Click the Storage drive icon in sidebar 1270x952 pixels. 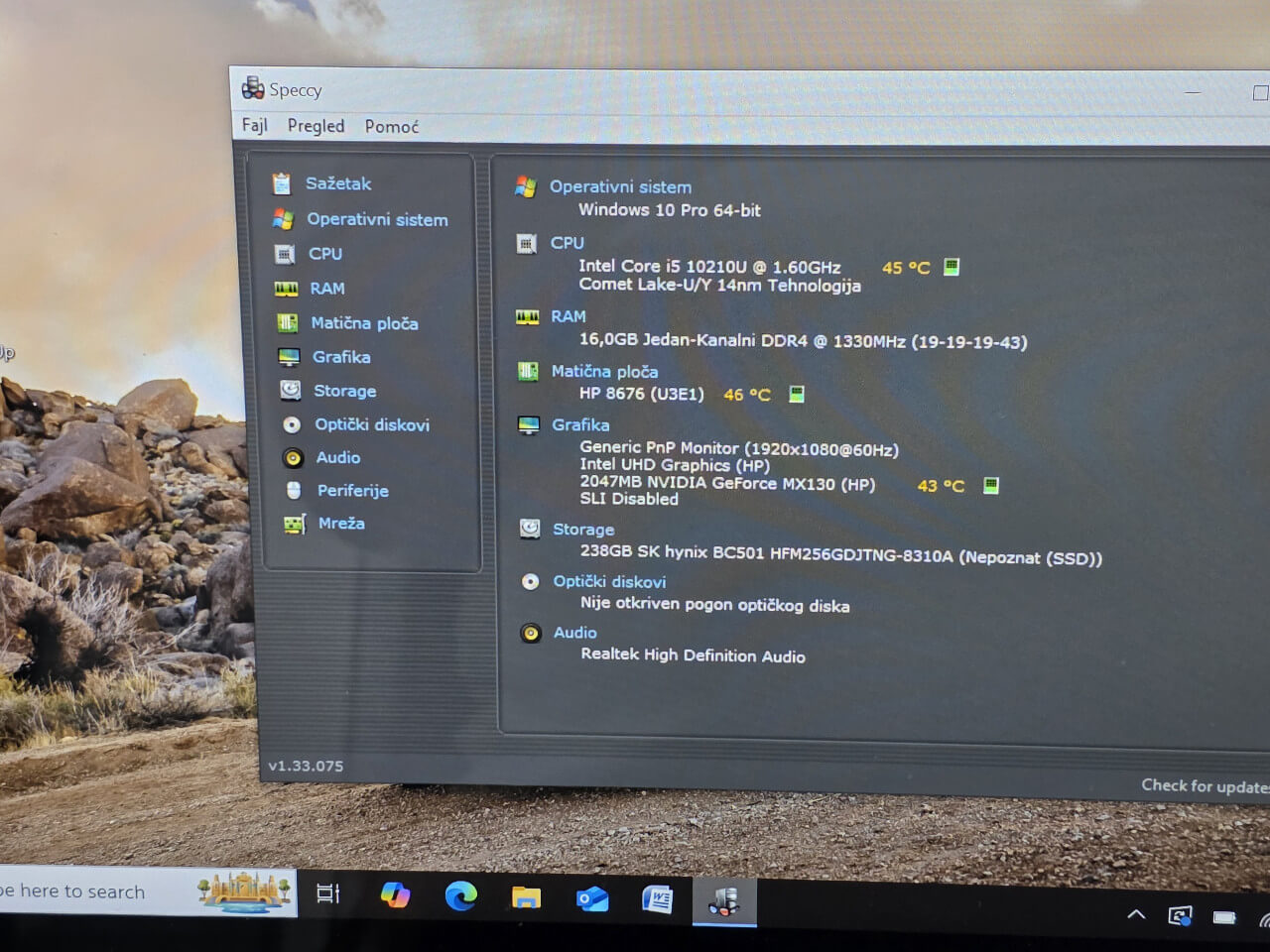pos(290,391)
